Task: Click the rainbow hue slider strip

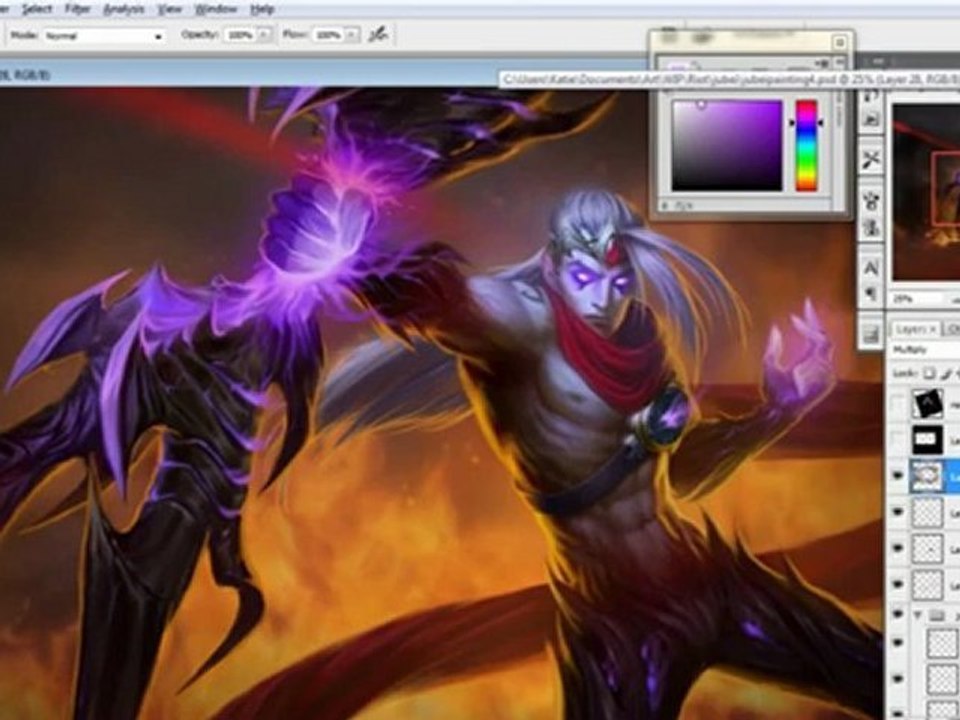Action: [806, 146]
